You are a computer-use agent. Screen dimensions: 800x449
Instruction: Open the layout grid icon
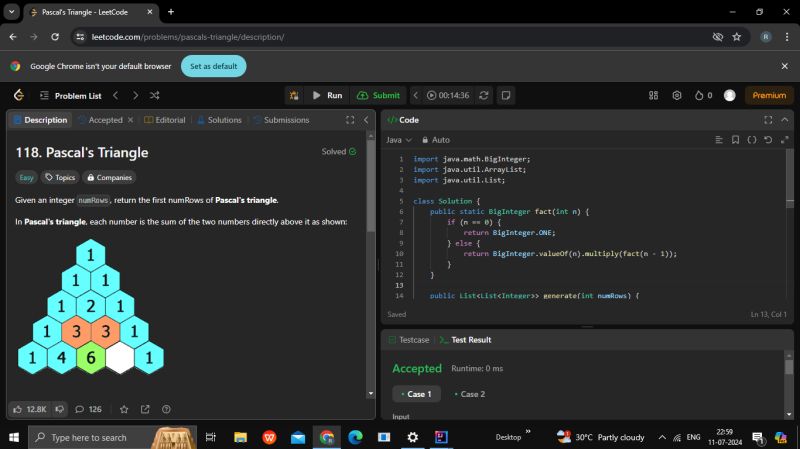[654, 95]
